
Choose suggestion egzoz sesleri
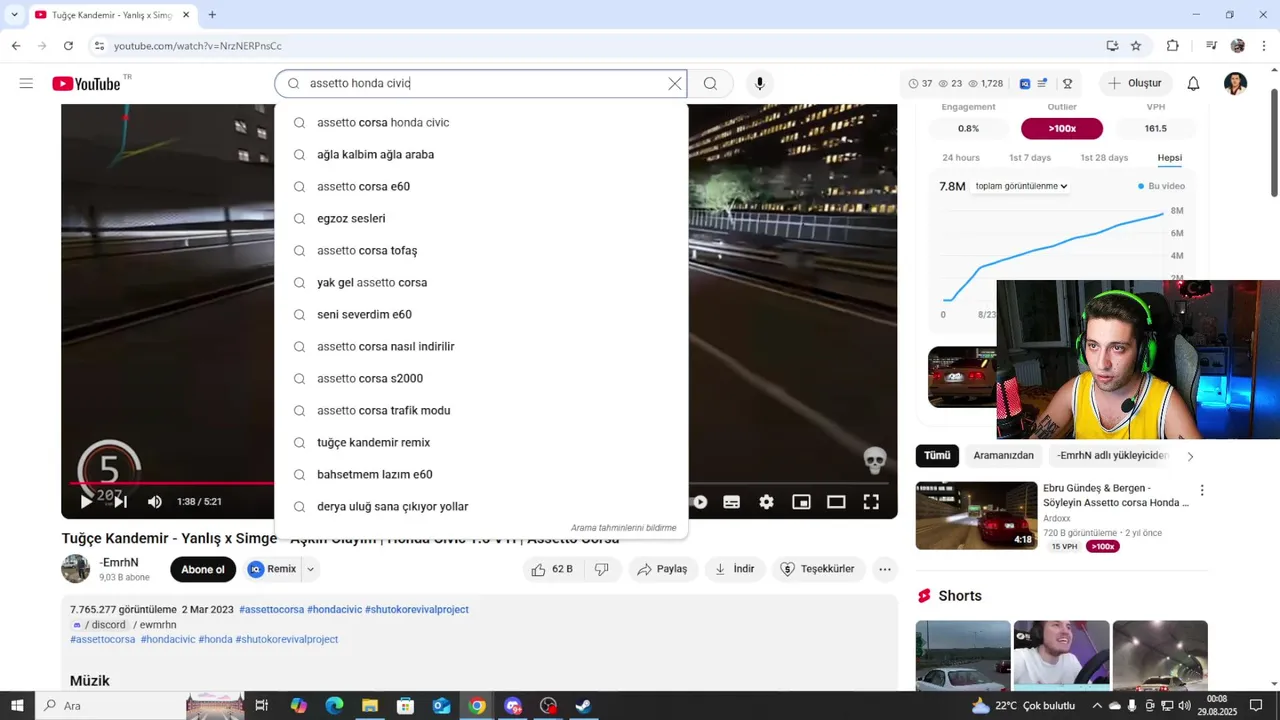(x=481, y=219)
